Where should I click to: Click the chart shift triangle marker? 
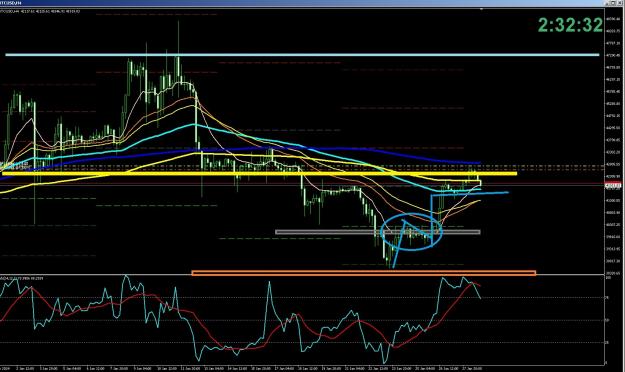tap(482, 9)
